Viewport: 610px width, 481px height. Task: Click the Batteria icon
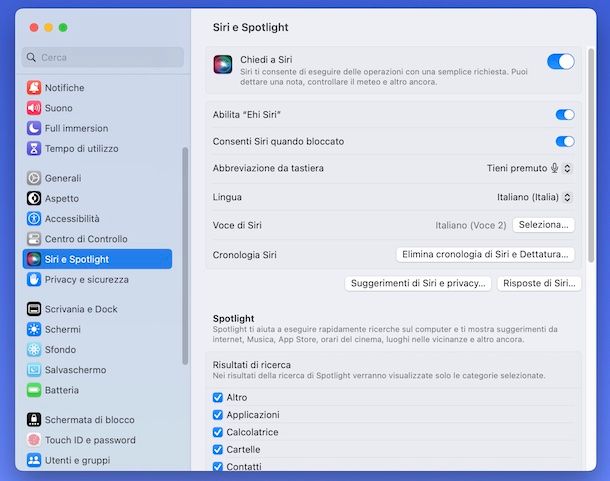34,390
